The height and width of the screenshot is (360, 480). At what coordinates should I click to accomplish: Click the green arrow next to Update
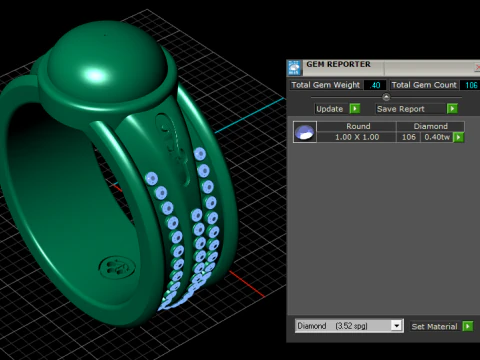coord(355,109)
